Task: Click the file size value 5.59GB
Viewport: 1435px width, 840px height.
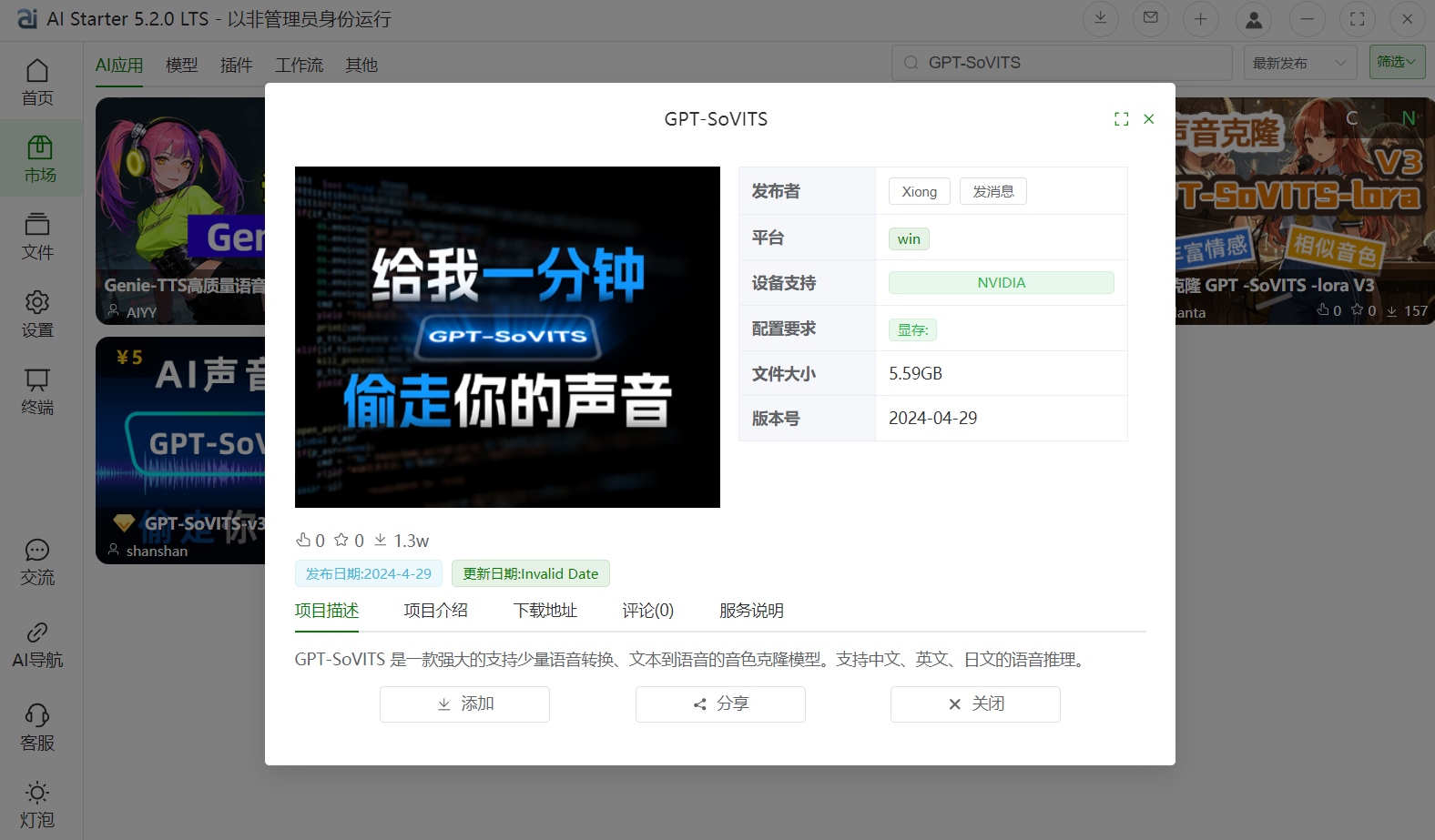Action: click(915, 373)
